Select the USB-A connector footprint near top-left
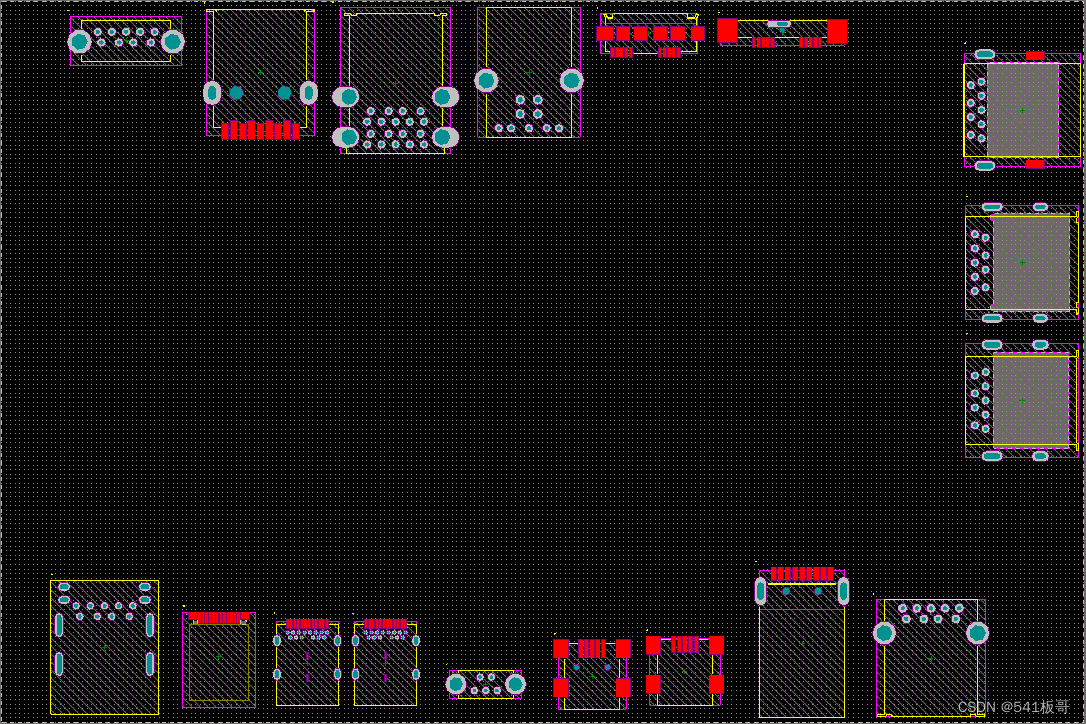The image size is (1086, 724). 260,70
